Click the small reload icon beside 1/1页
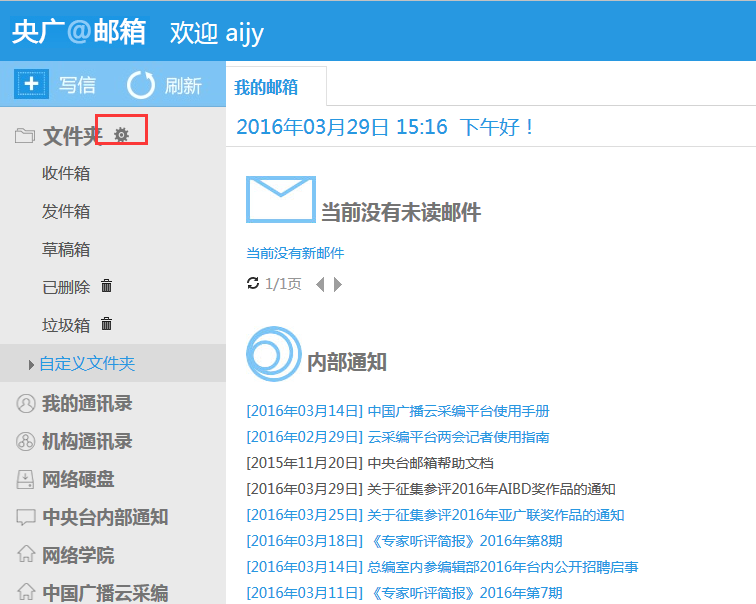Viewport: 756px width, 604px height. 253,283
